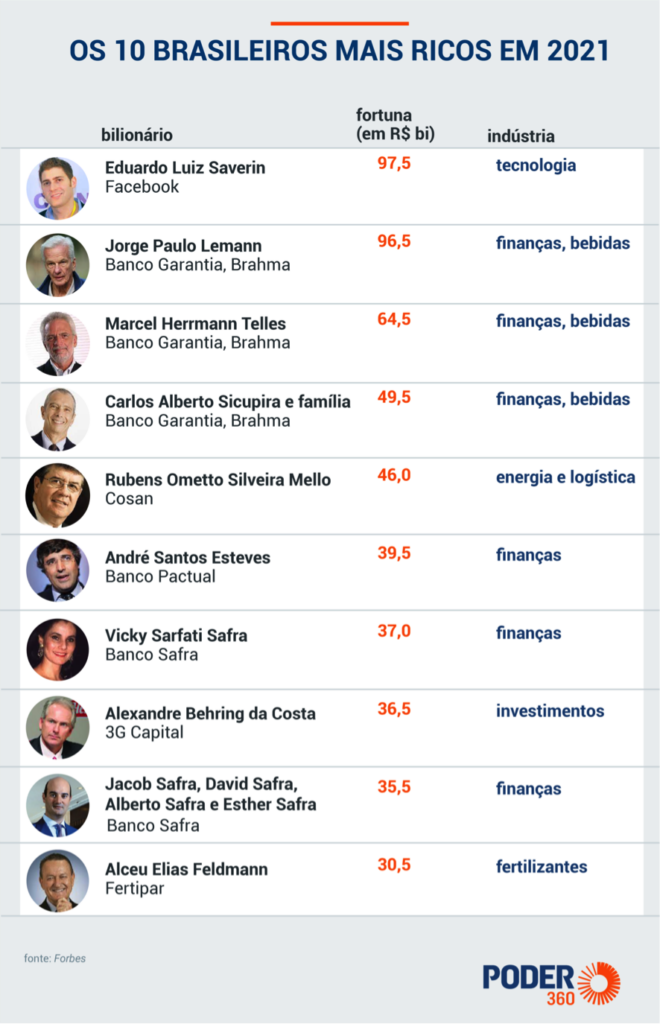Select the name Alceu Elias Feldmann
The width and height of the screenshot is (660, 1024).
[x=186, y=869]
